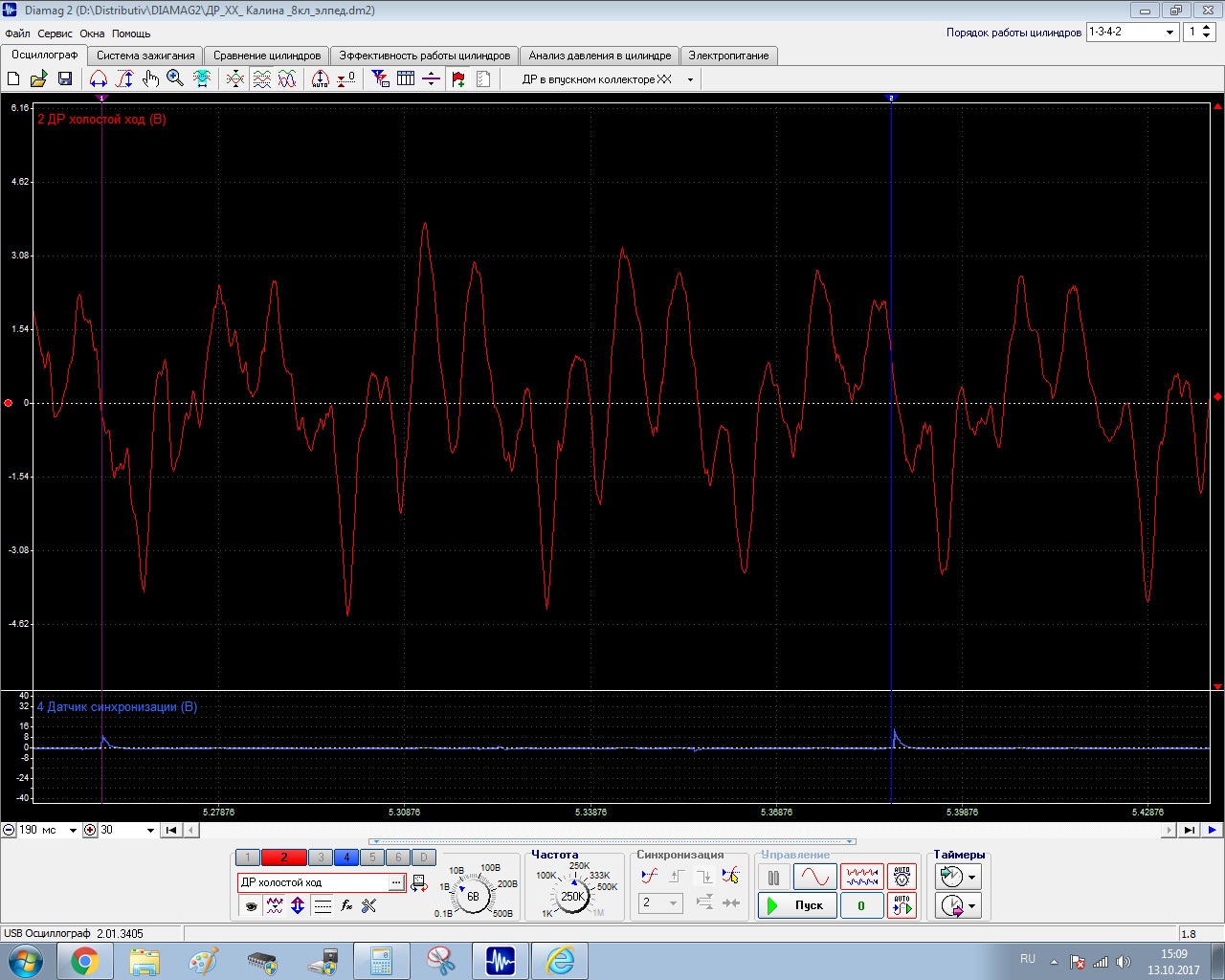Adjust the voltage range 6В knob

(473, 897)
